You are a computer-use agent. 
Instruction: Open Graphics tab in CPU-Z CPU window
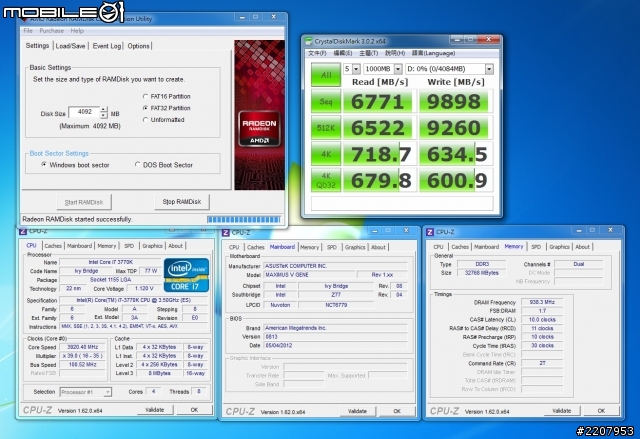(x=152, y=246)
